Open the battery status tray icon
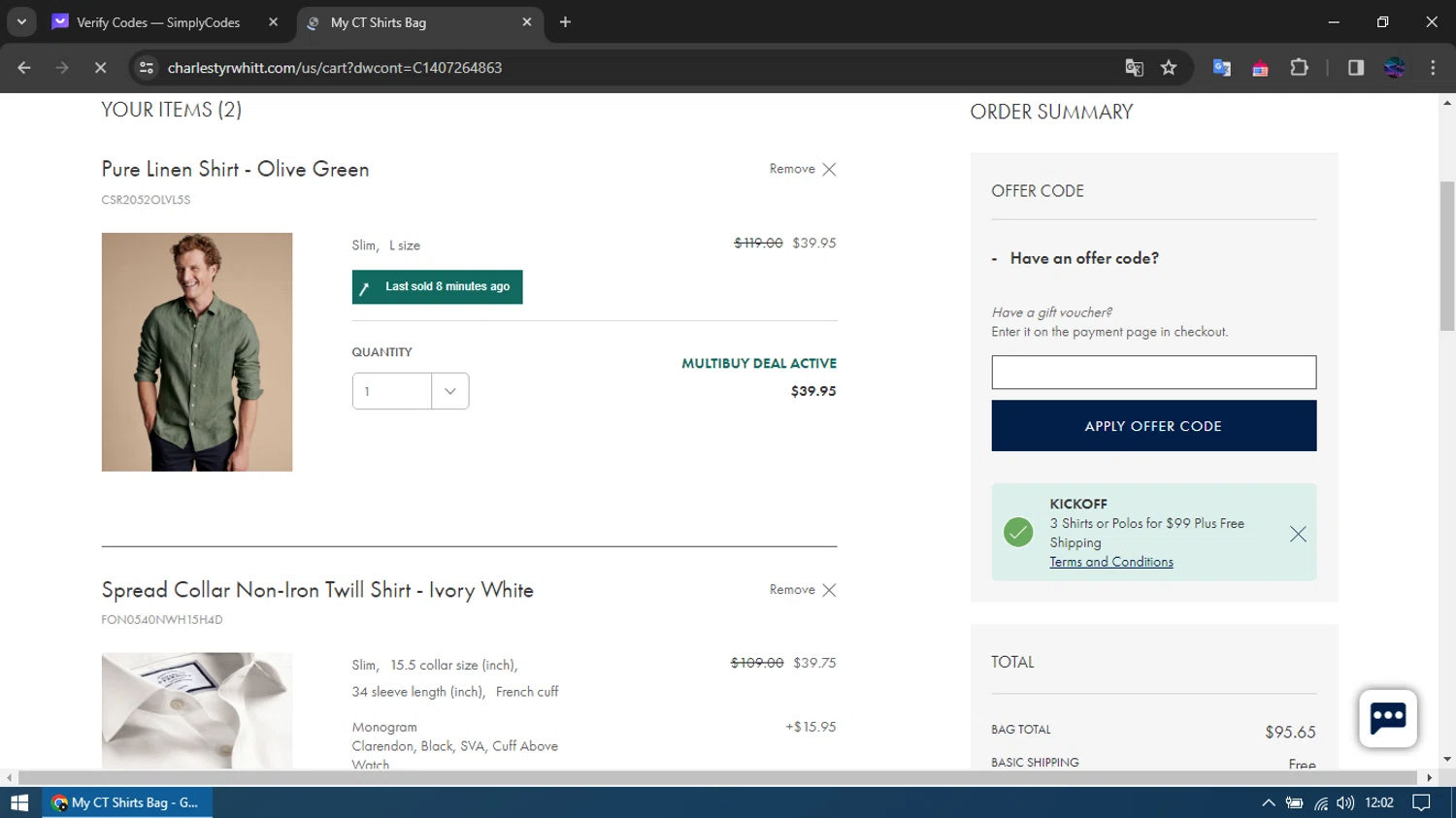 click(x=1294, y=802)
